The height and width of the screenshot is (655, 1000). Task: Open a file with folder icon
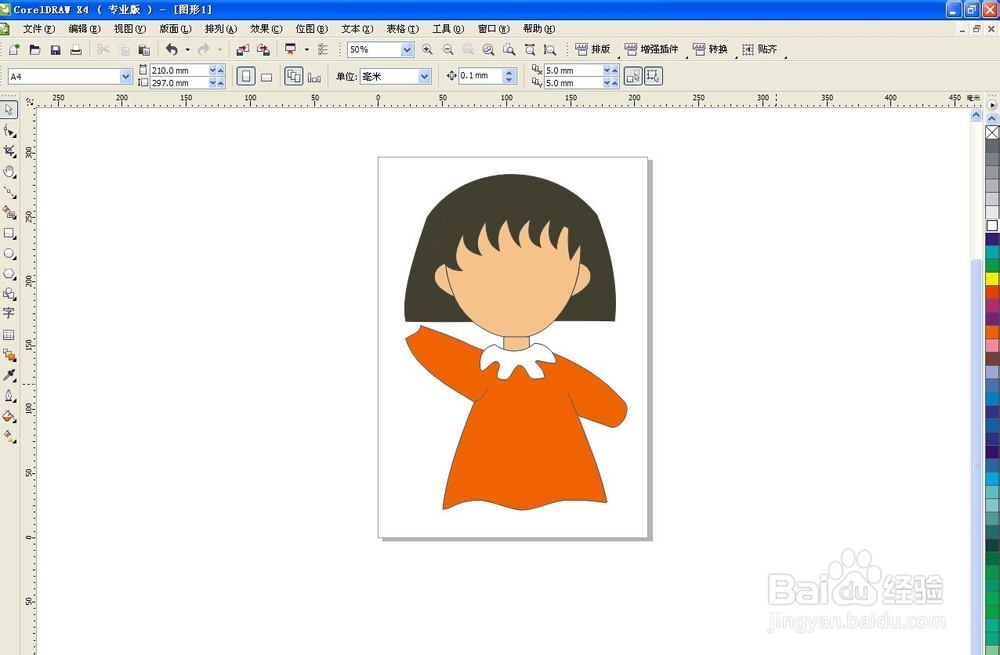(x=35, y=49)
